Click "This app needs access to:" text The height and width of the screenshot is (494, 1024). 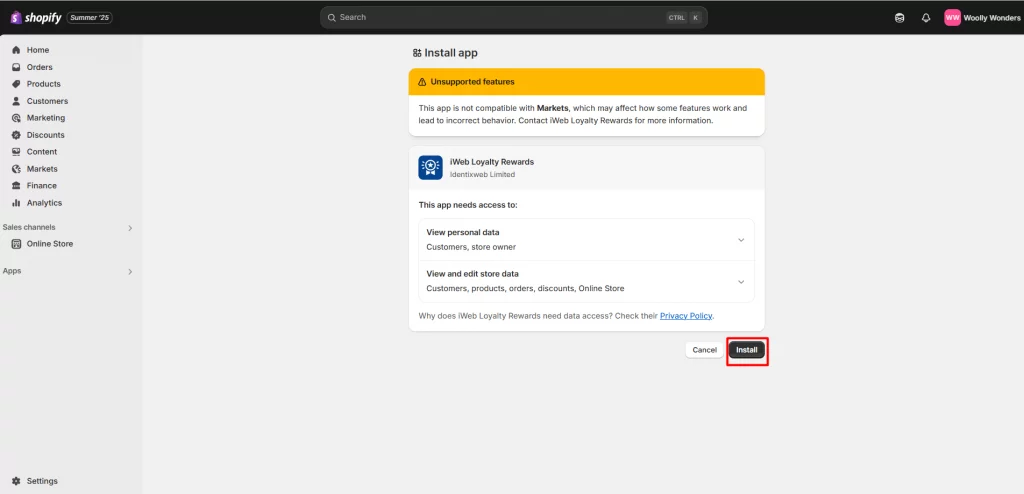(x=468, y=205)
